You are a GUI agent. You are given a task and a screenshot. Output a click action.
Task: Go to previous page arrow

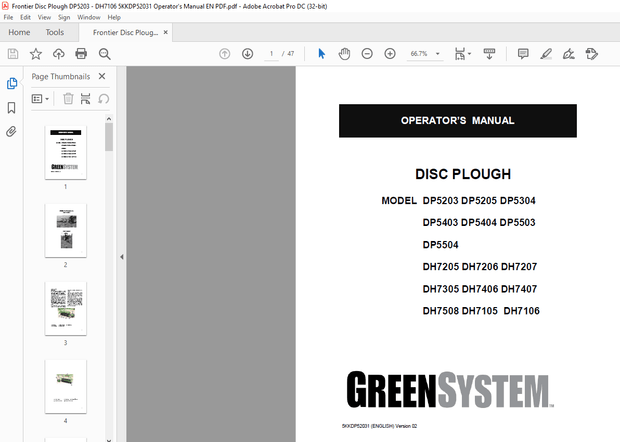click(225, 54)
